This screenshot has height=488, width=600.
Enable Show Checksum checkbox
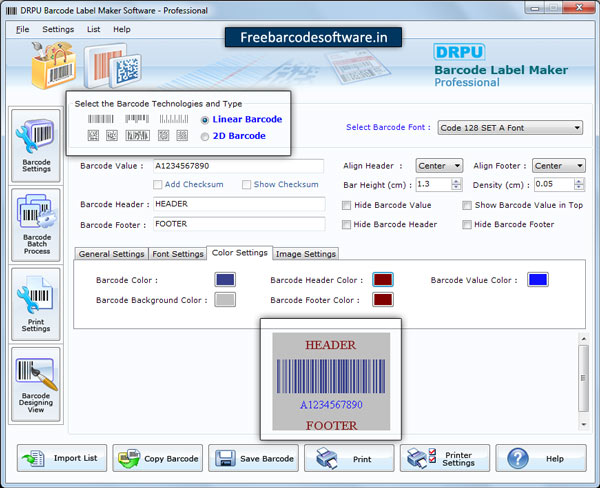tap(246, 185)
